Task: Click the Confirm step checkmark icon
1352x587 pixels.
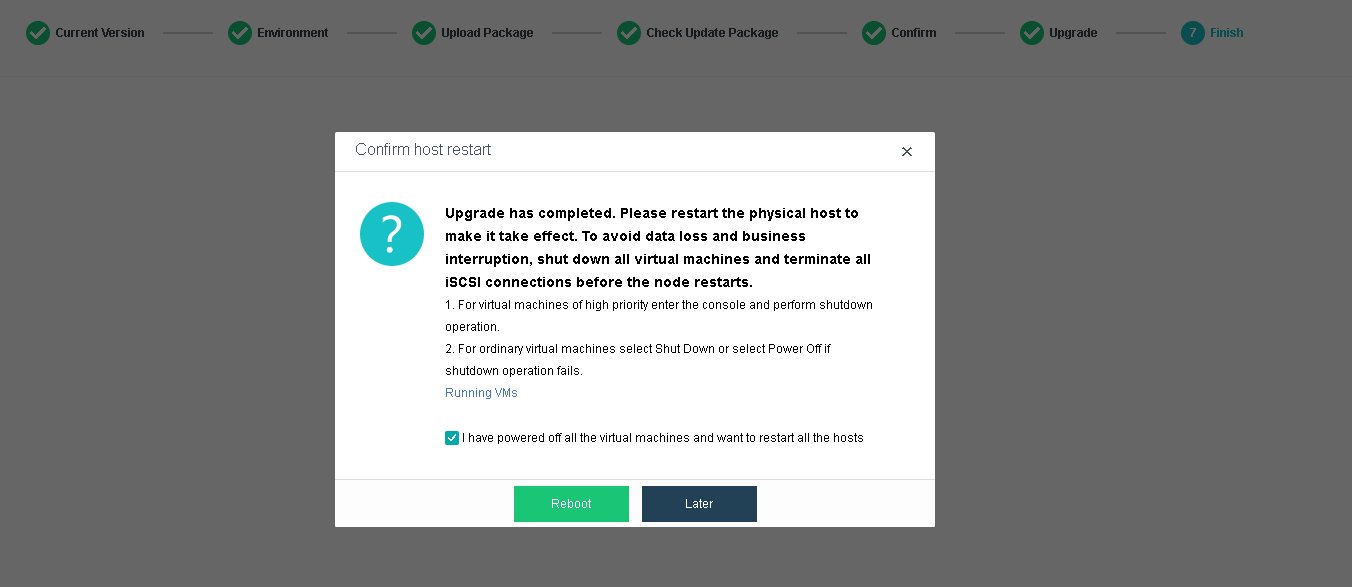Action: [x=874, y=33]
